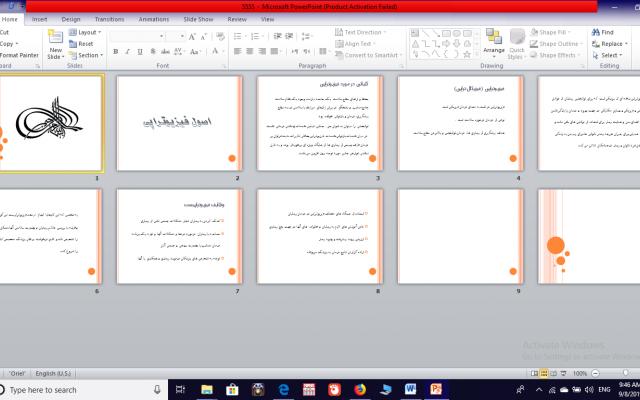640x400 pixels.
Task: Open the View tab
Action: click(267, 19)
